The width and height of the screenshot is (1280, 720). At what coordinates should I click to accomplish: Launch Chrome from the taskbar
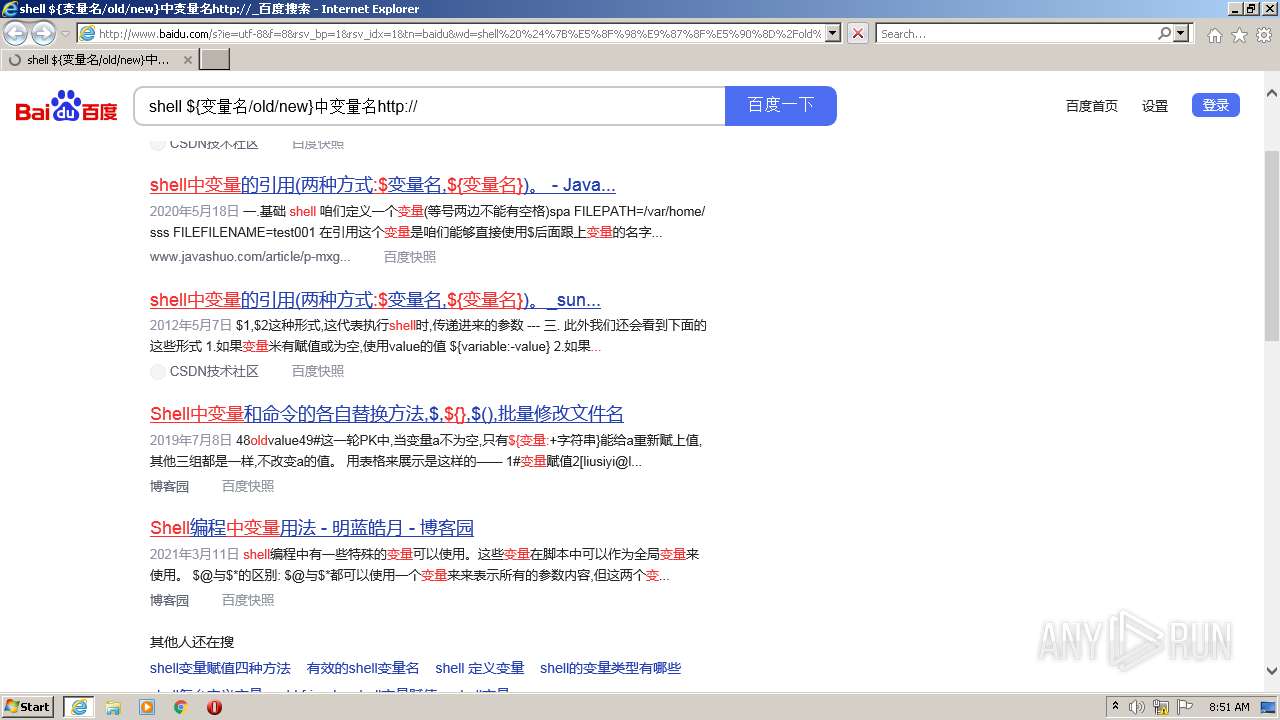(x=181, y=707)
